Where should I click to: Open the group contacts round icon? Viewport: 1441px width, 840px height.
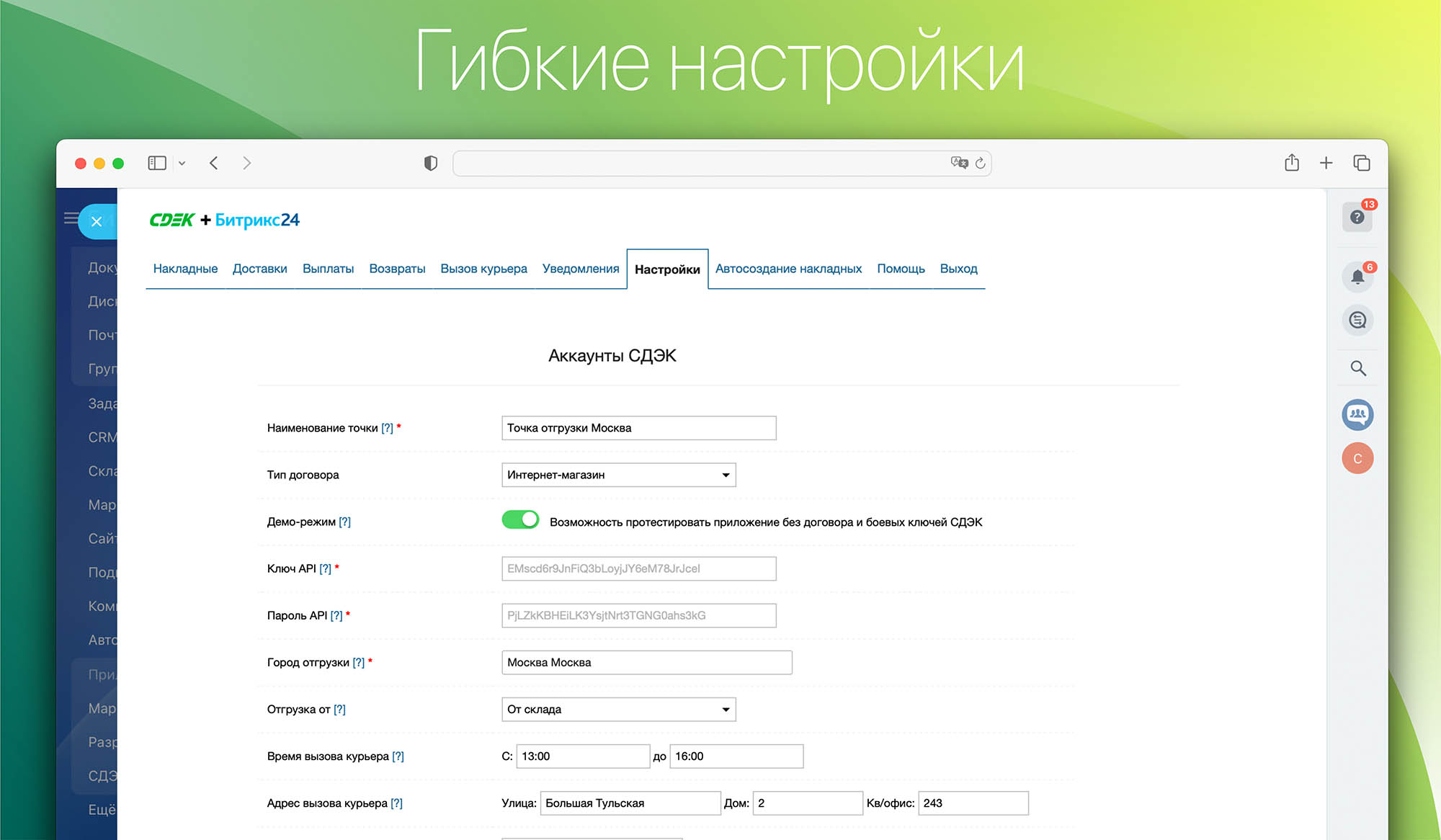[1357, 414]
